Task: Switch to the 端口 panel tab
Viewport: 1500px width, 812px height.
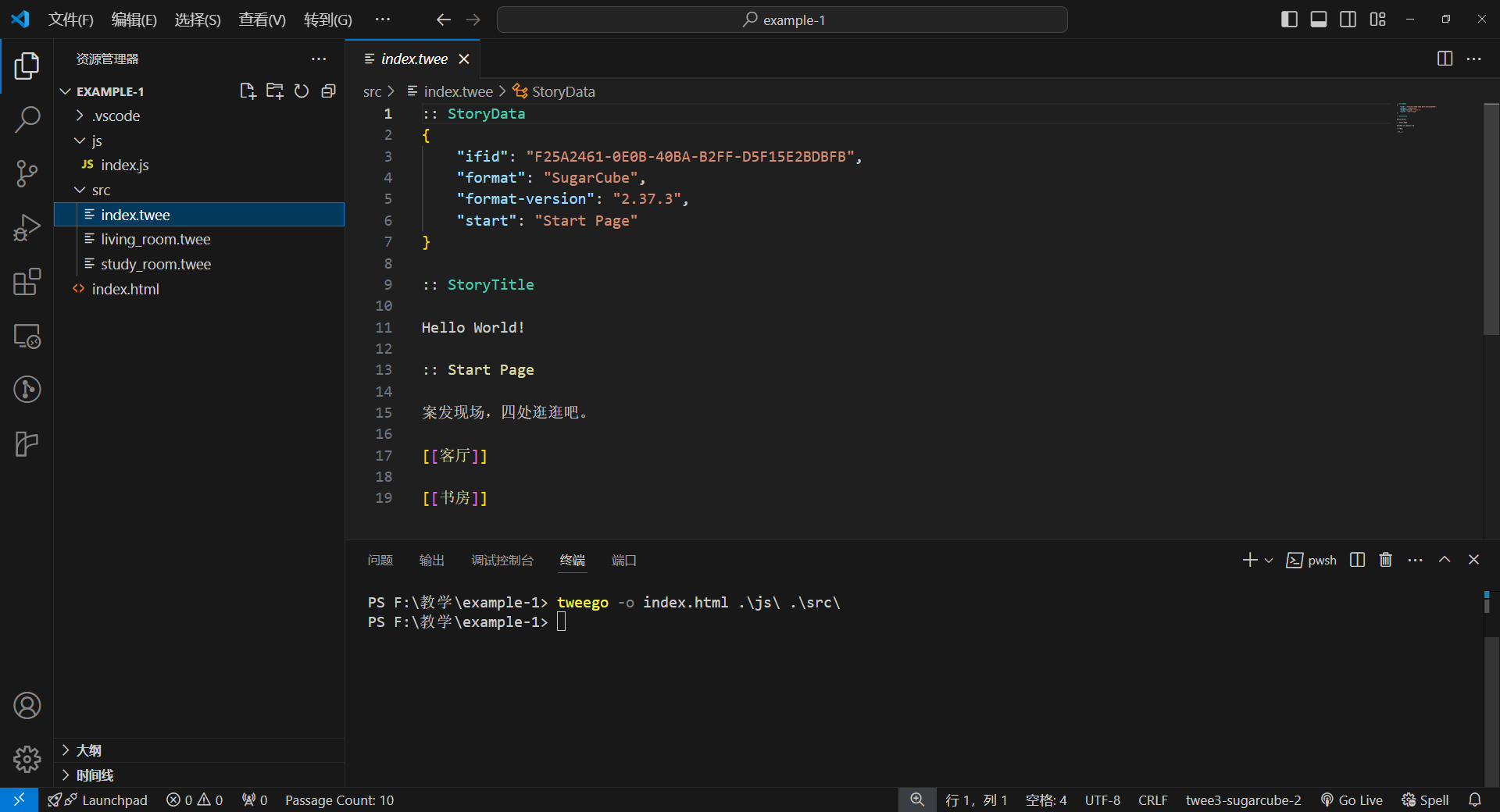Action: click(x=624, y=561)
